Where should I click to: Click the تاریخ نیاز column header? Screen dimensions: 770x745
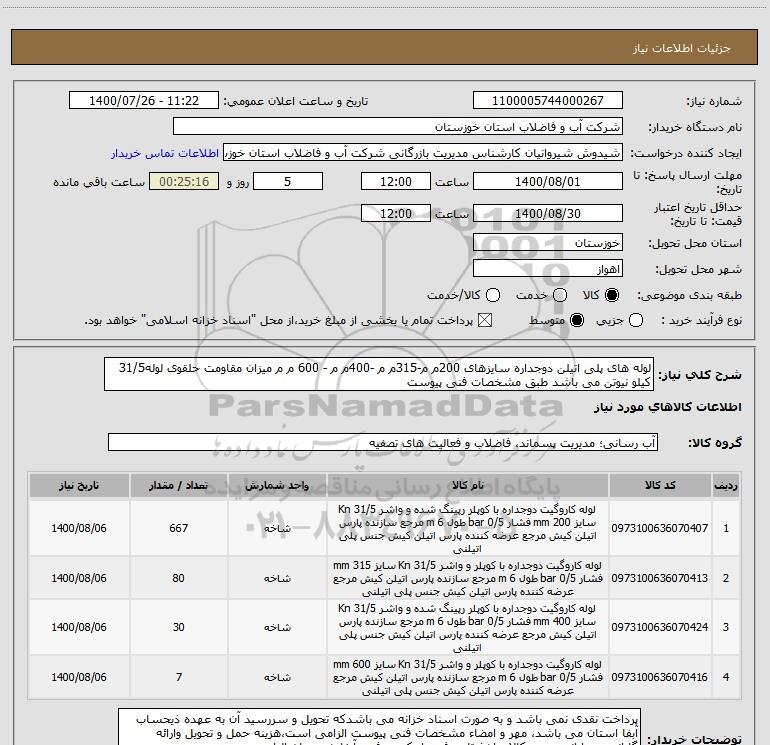[79, 485]
